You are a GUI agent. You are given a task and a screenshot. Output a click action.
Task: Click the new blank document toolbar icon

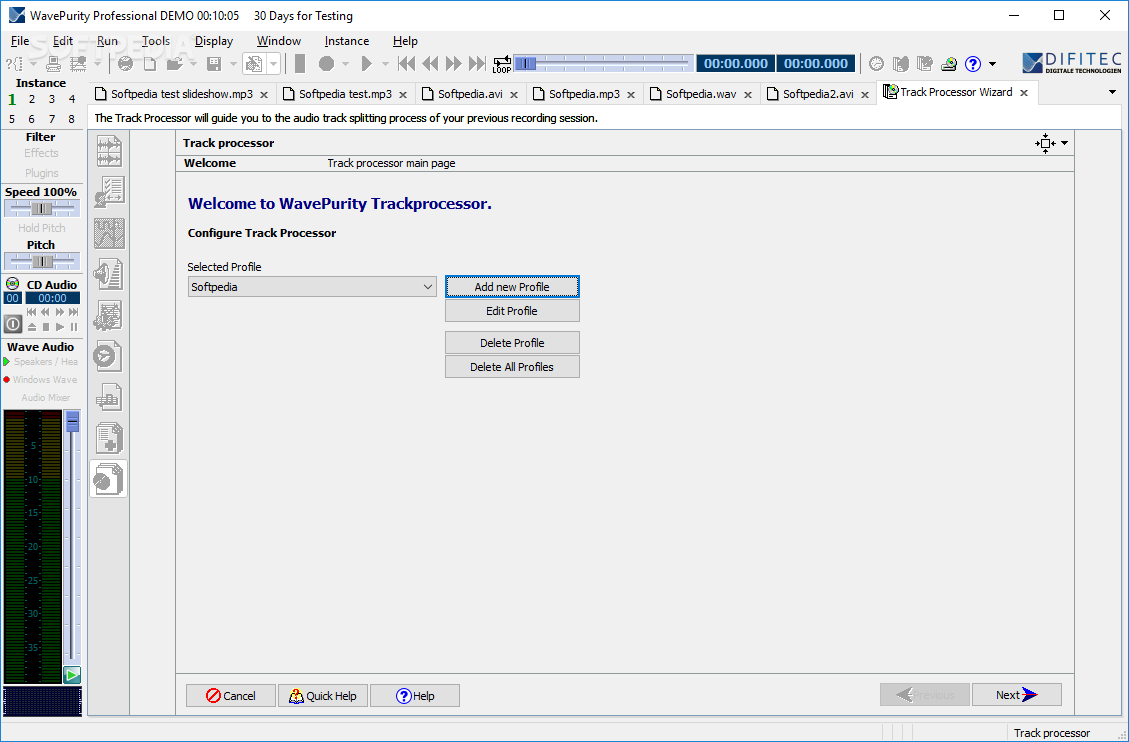(x=150, y=64)
